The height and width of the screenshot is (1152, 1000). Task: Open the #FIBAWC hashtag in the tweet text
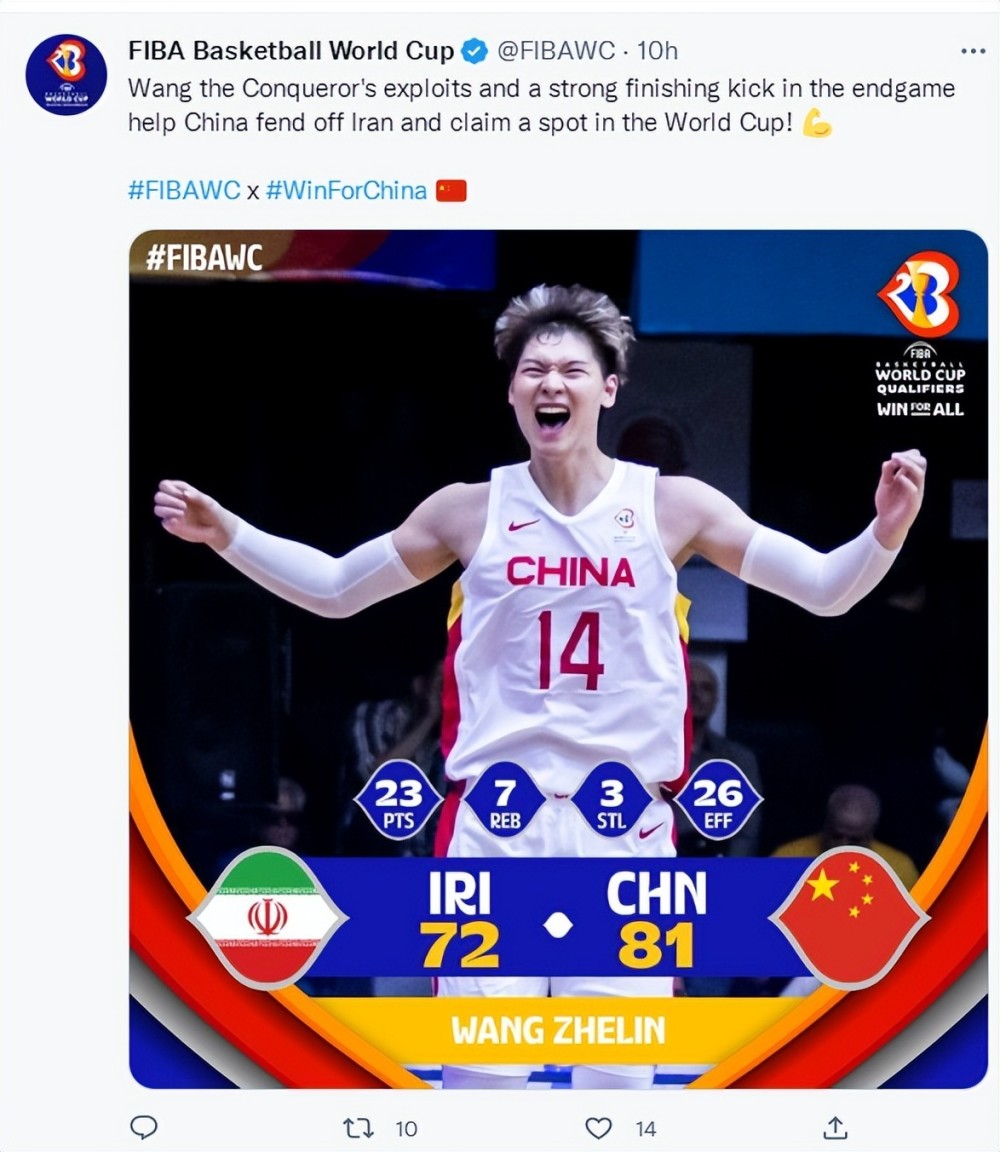click(184, 190)
